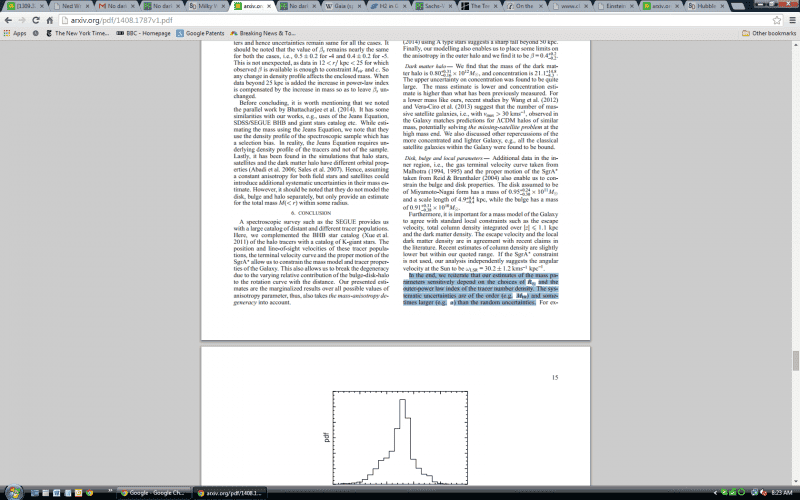Close the Milky W... tab
800x500 pixels.
(x=223, y=6)
